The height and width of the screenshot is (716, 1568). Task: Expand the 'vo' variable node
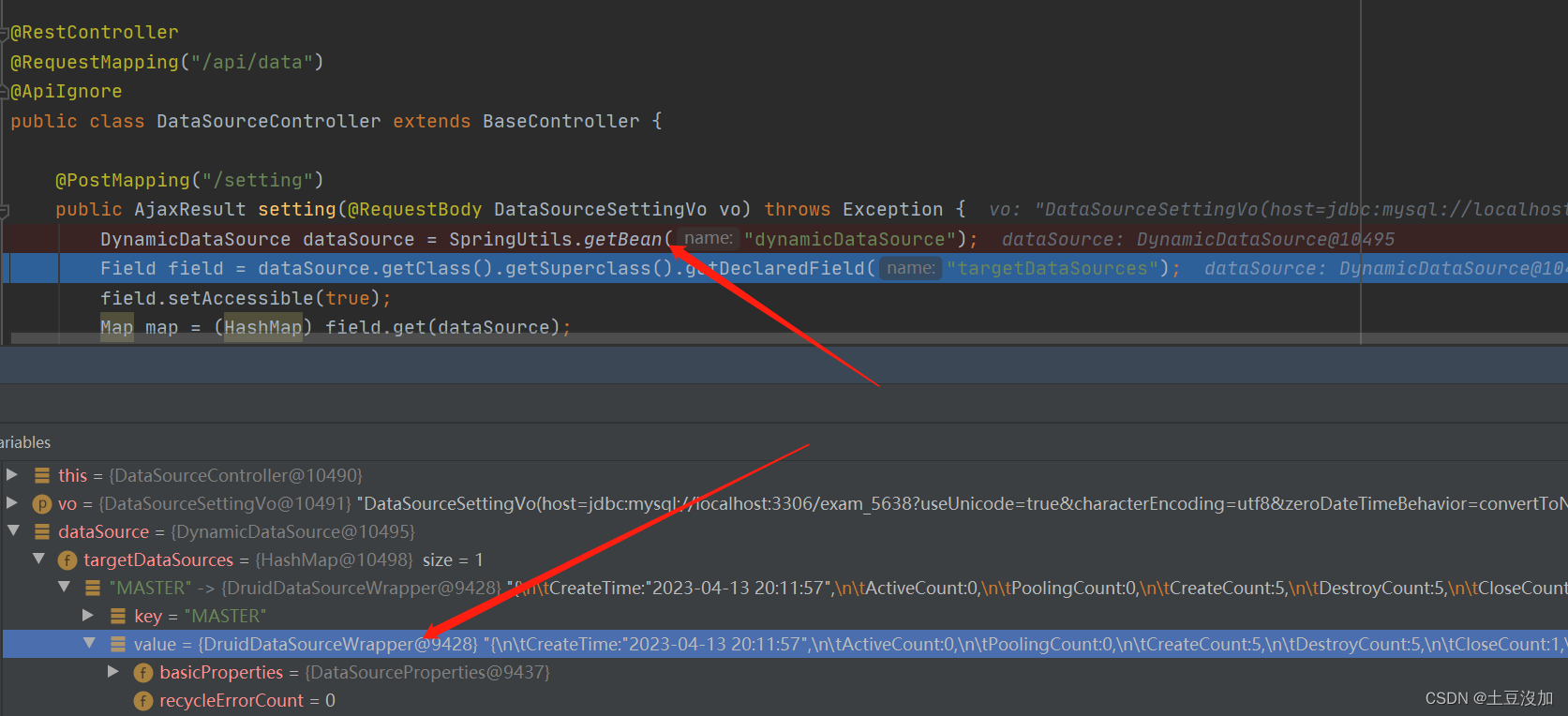[12, 503]
